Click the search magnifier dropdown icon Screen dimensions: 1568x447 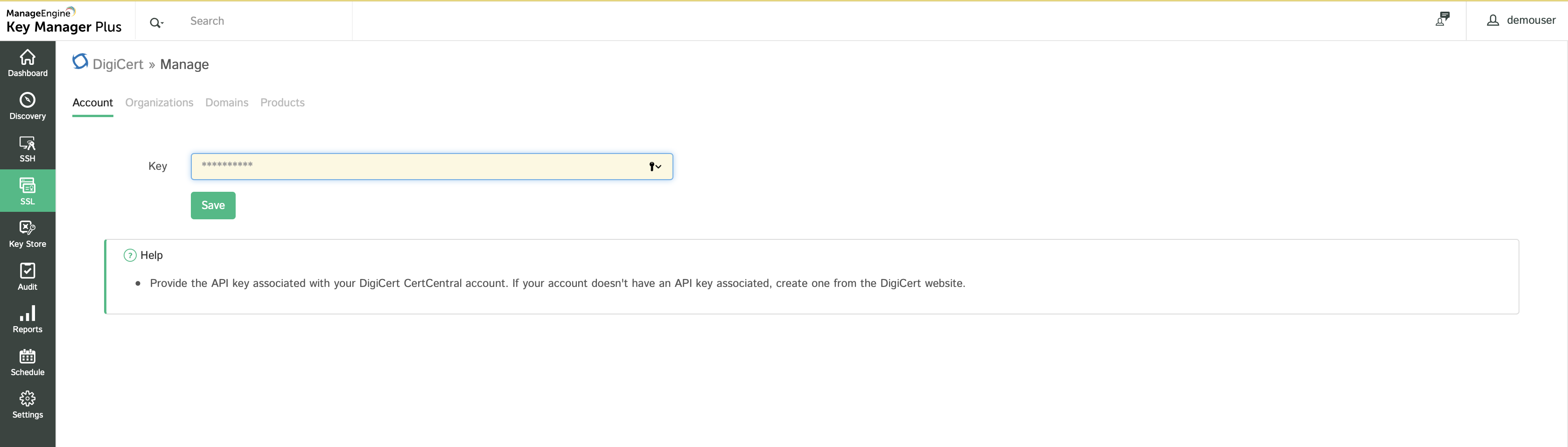click(156, 22)
